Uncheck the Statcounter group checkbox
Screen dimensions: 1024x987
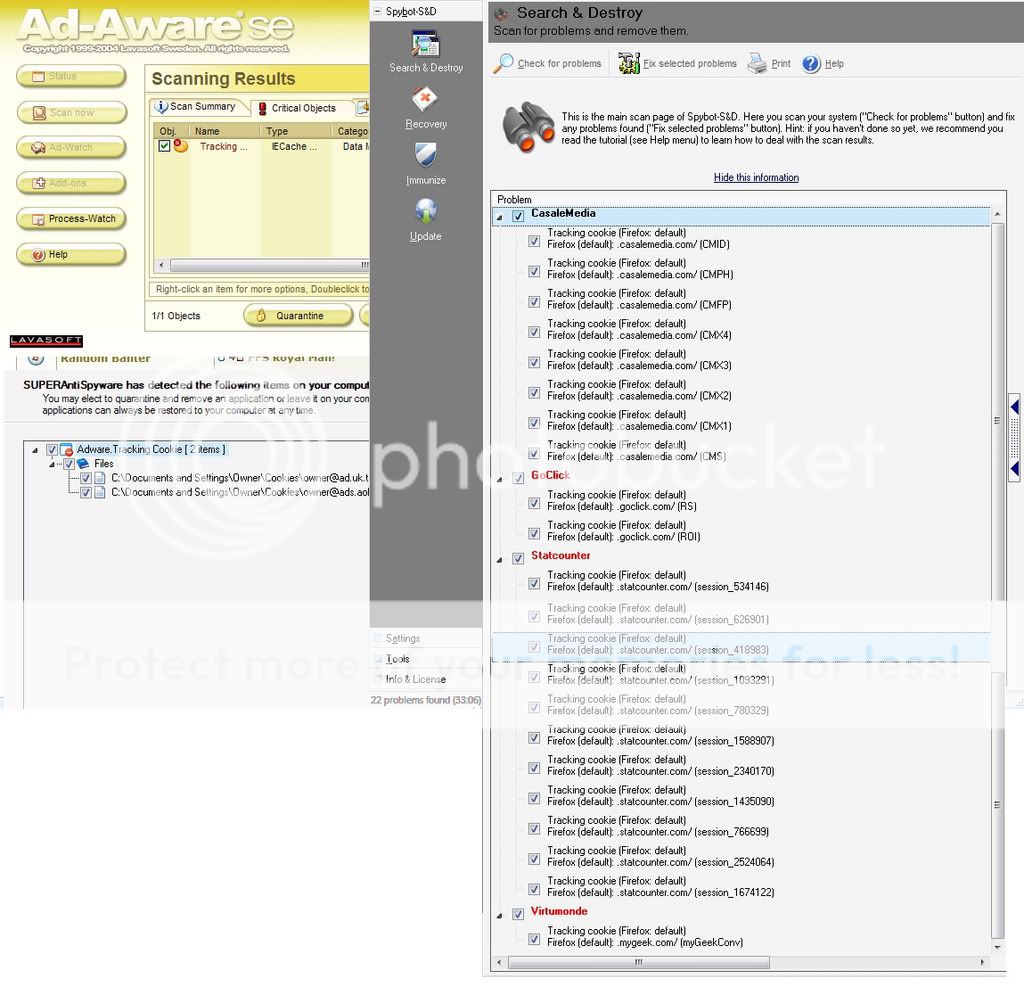click(518, 558)
